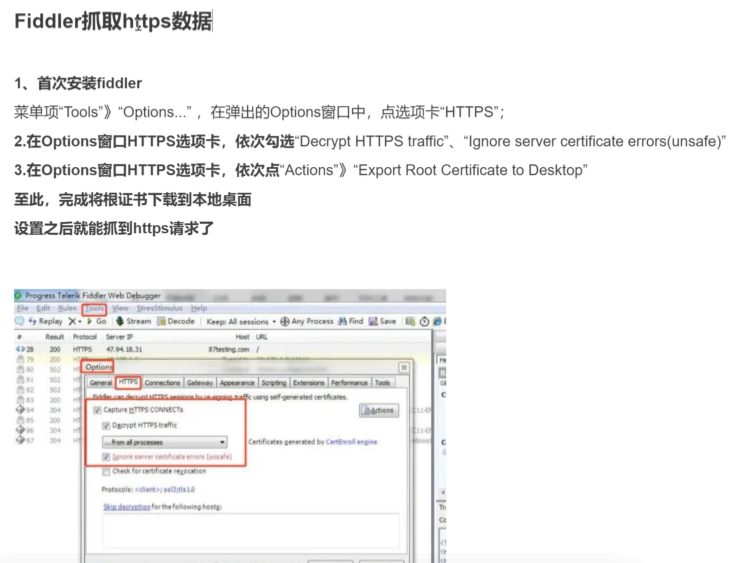The width and height of the screenshot is (751, 563).
Task: Toggle Capture HTTPS CONNECTs checkbox
Action: (97, 410)
